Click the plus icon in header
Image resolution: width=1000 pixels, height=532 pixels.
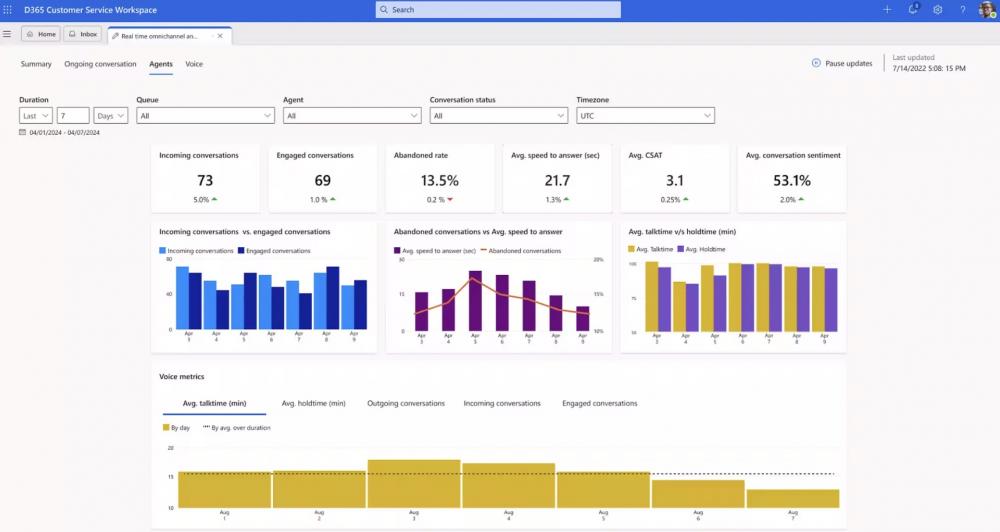(x=887, y=9)
